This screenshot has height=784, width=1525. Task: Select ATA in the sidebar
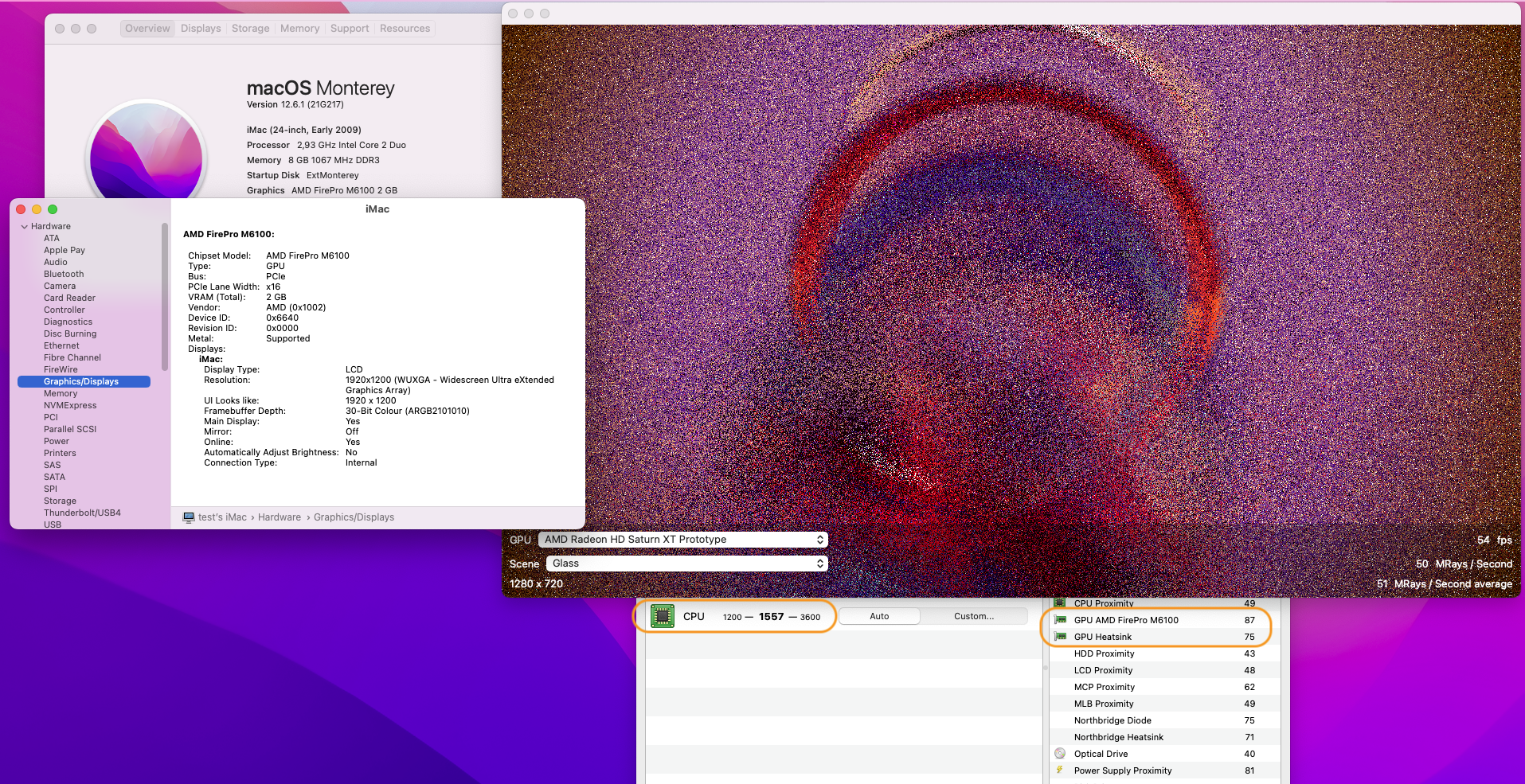(52, 239)
